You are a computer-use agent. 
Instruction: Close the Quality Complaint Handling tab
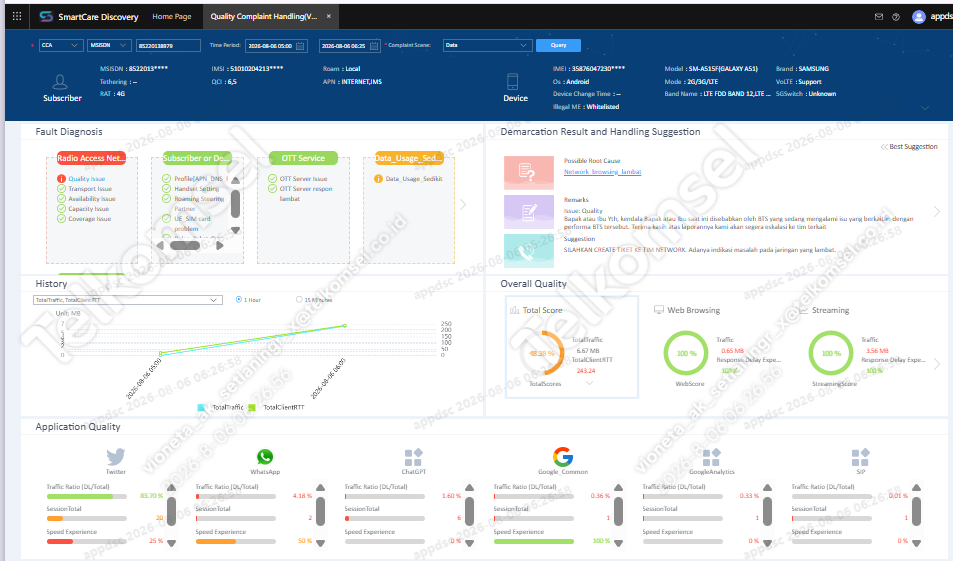coord(329,16)
